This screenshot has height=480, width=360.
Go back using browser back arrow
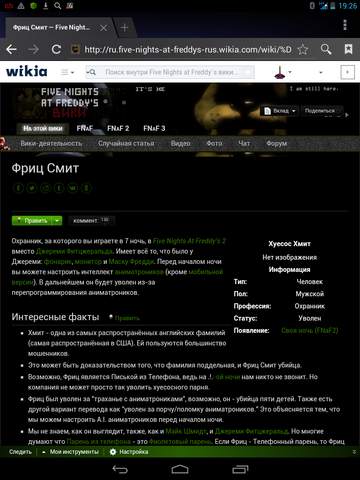point(11,50)
